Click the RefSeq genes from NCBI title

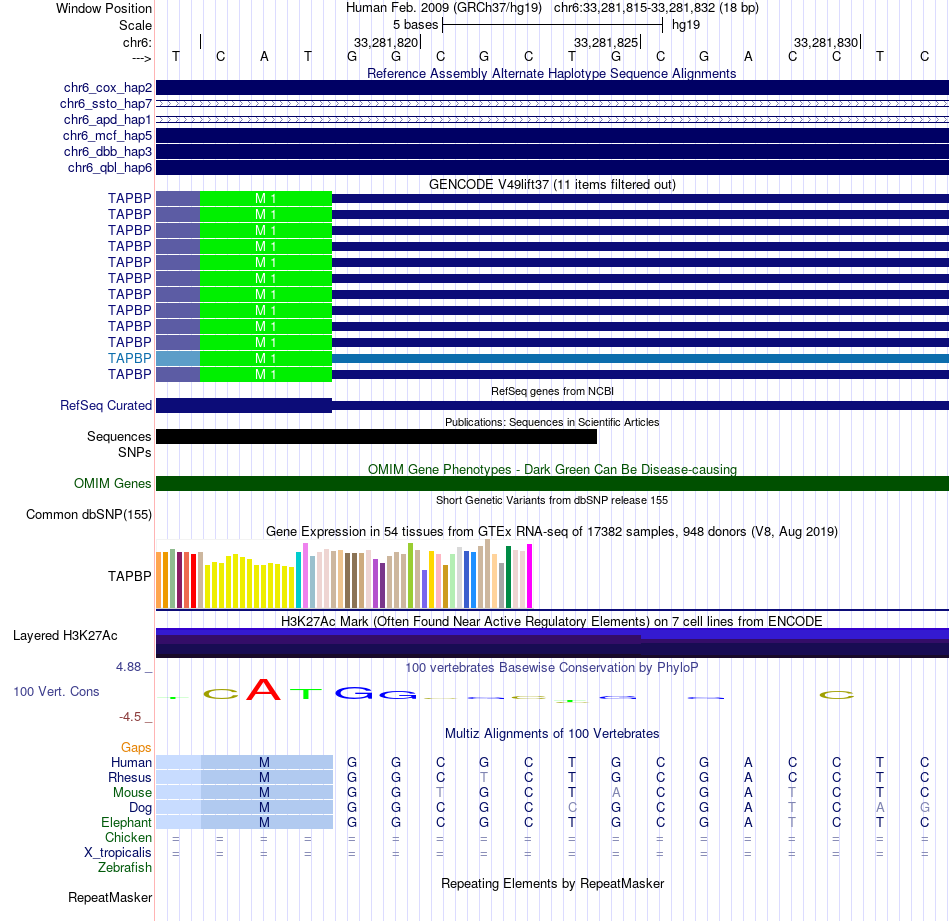coord(552,391)
